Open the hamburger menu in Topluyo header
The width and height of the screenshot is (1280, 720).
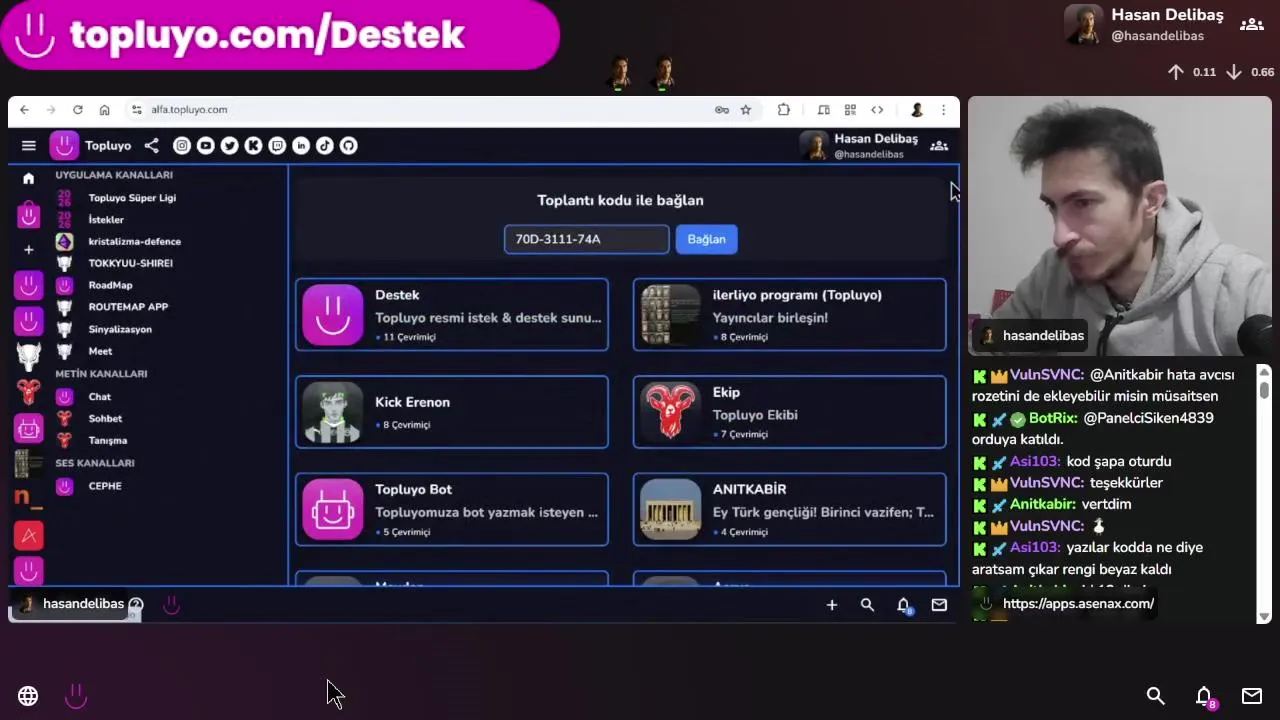28,146
